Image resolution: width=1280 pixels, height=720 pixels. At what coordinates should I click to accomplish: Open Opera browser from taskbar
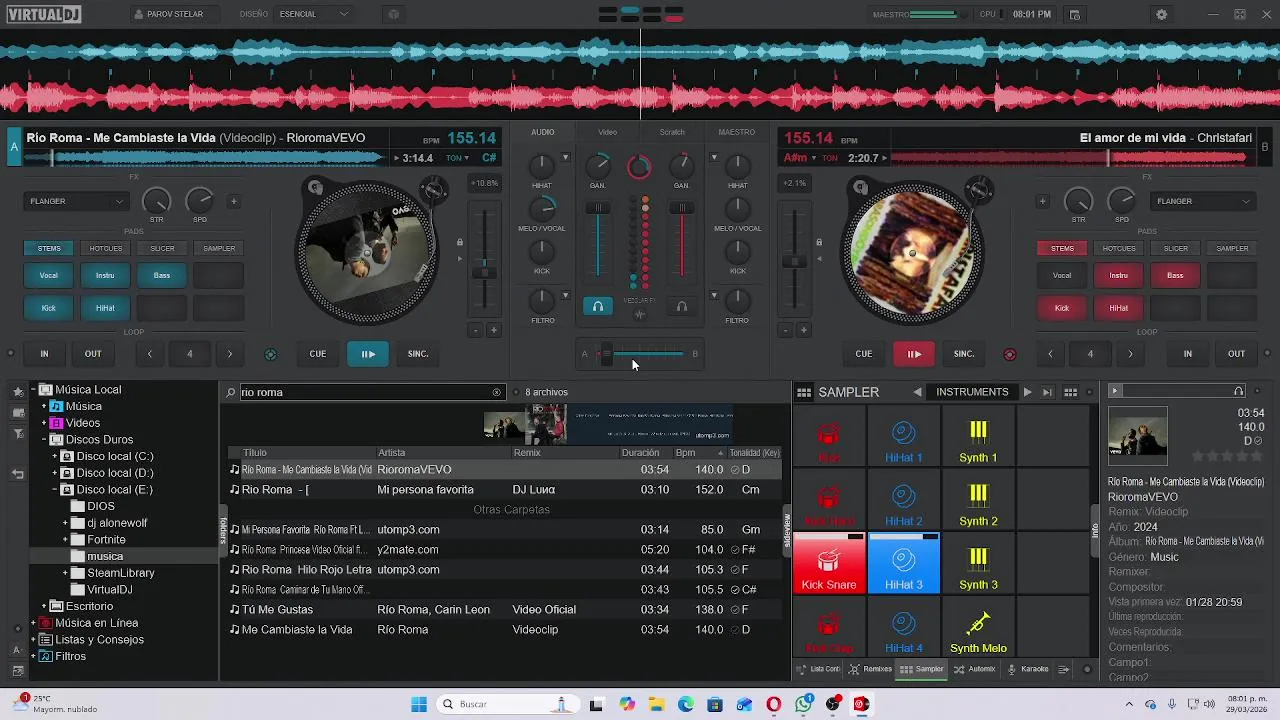[x=774, y=704]
